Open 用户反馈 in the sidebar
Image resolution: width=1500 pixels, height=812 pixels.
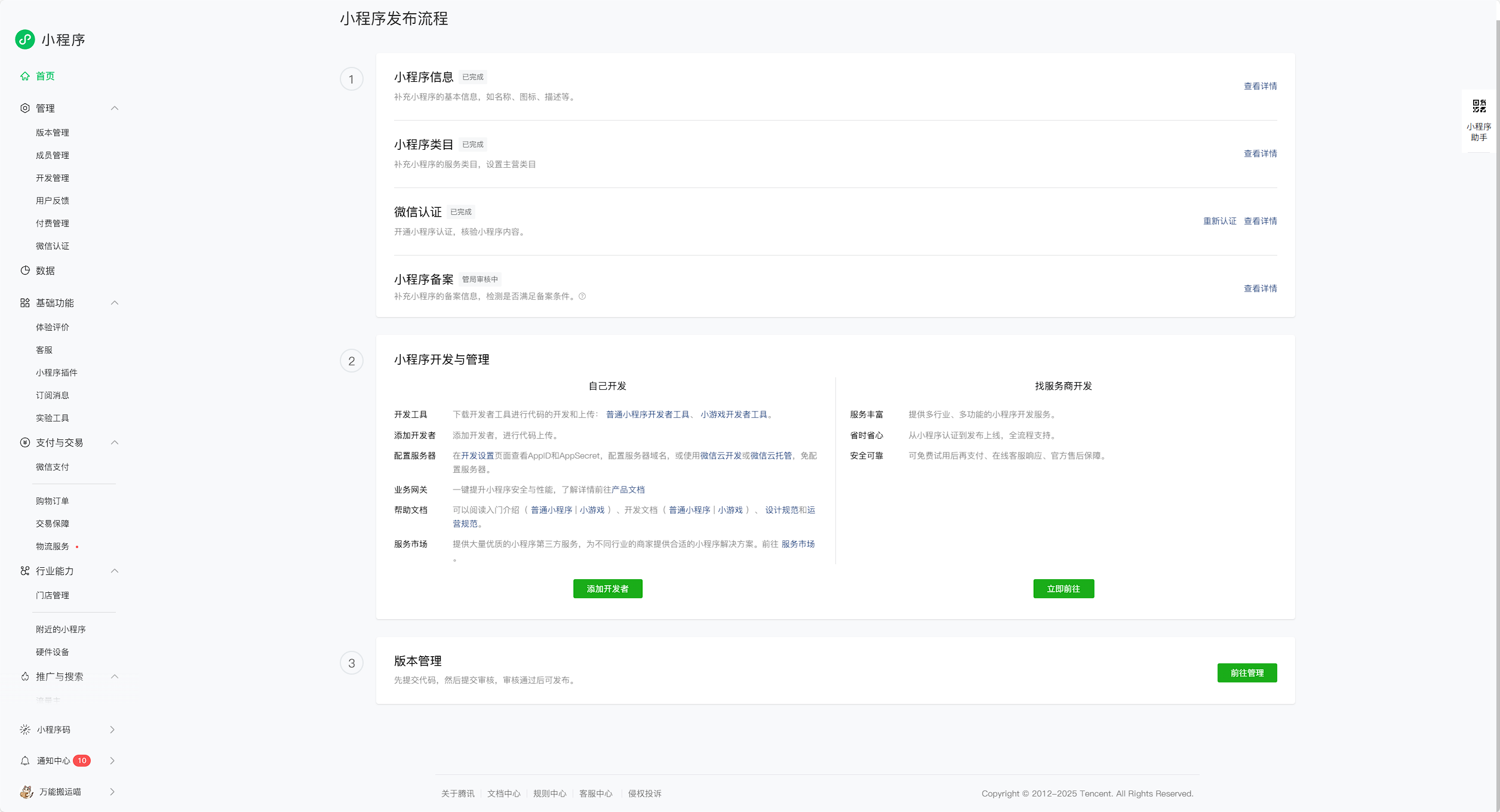click(x=53, y=201)
